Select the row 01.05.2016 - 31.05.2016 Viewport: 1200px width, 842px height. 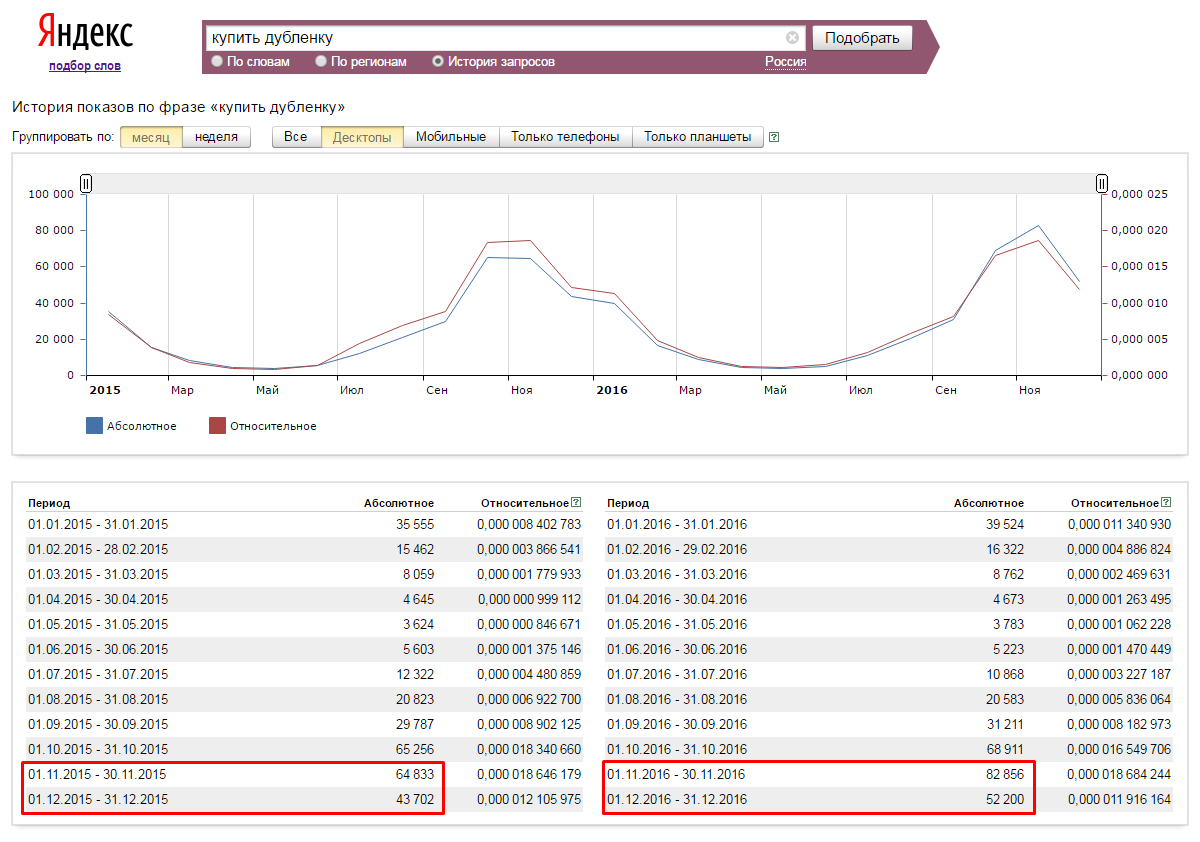coord(889,624)
